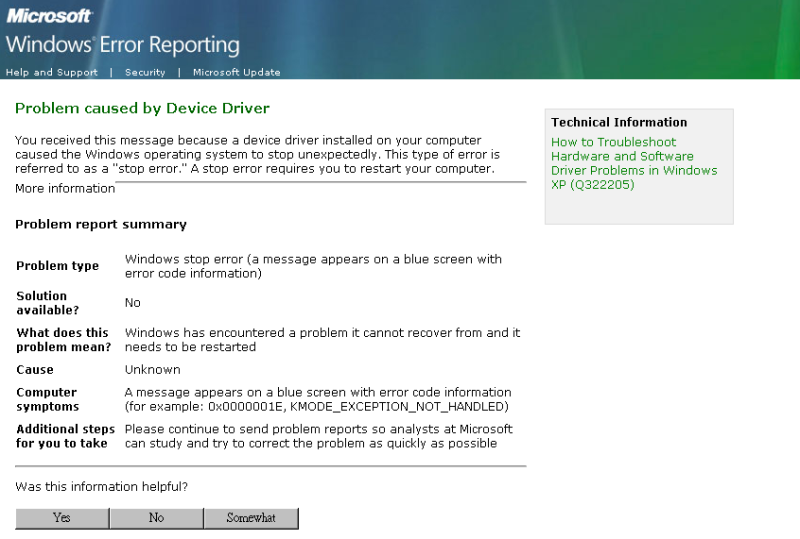
Task: Click the Please continue to send problem reports text
Action: coord(318,436)
